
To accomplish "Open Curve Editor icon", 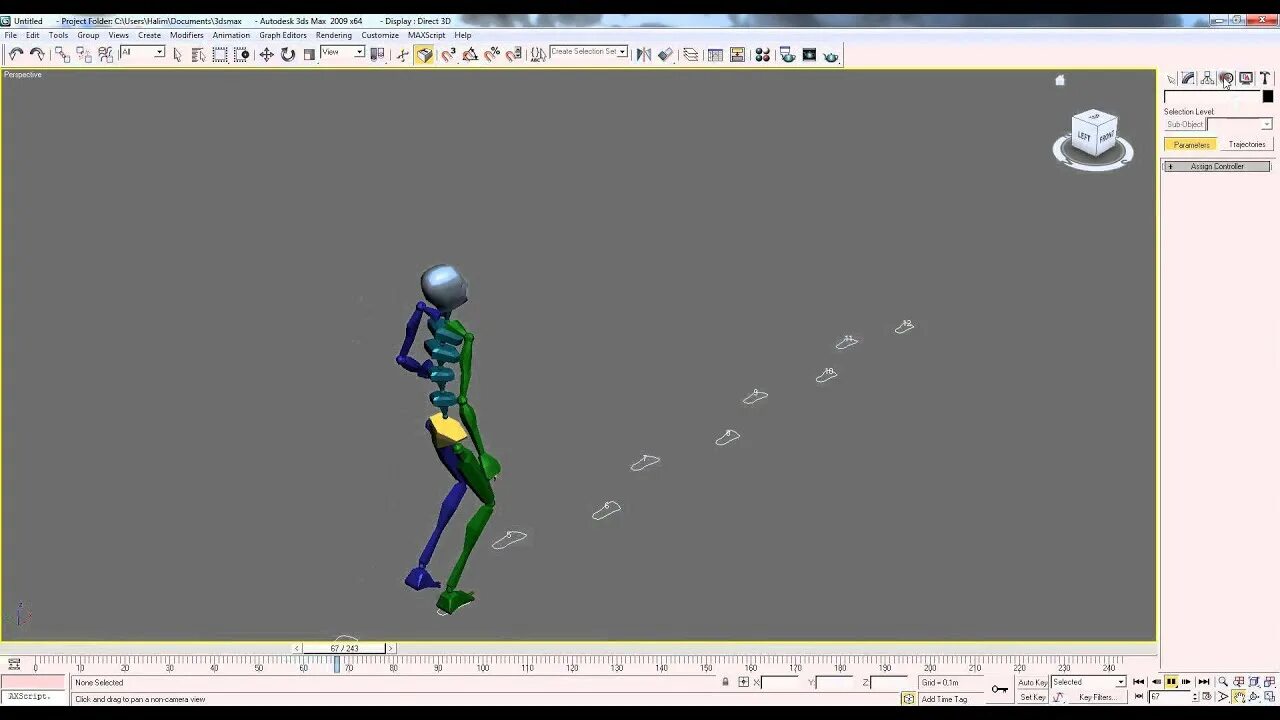I will pos(715,55).
